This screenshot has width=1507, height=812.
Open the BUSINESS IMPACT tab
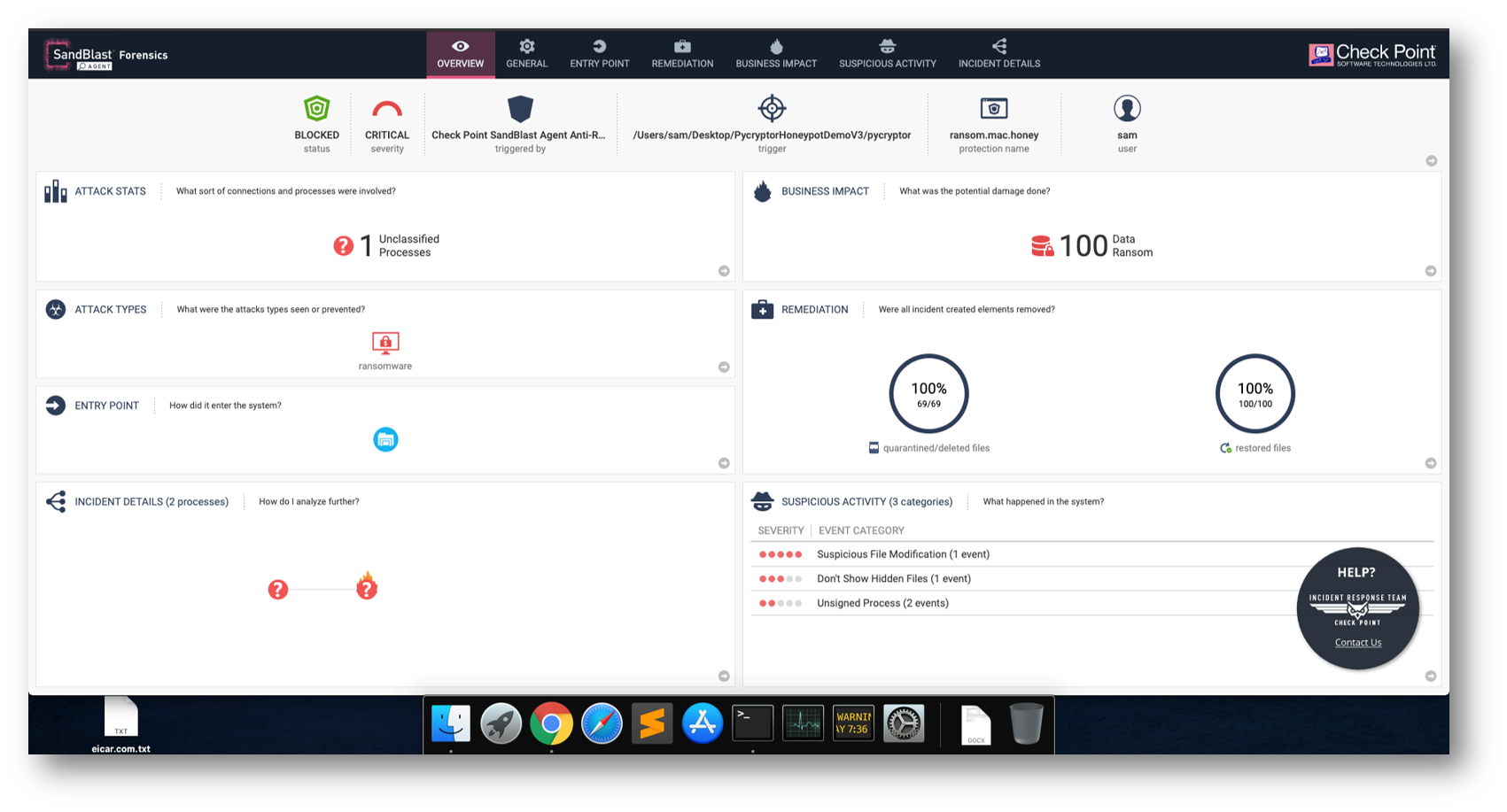tap(776, 53)
